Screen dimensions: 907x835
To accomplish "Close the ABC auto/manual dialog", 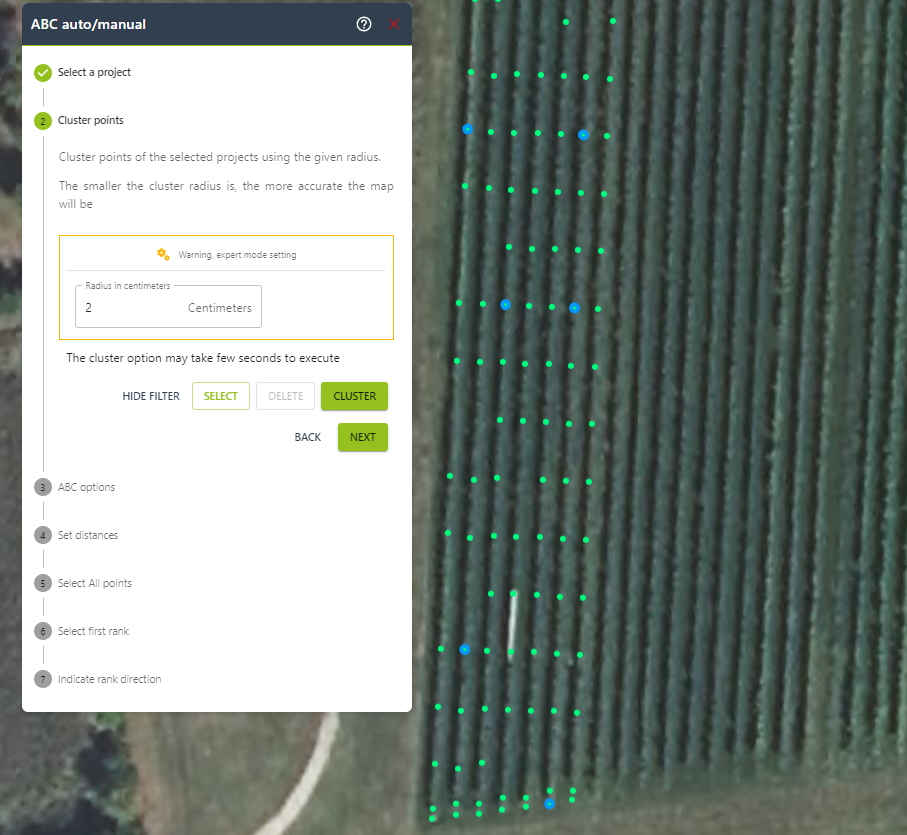I will point(394,24).
